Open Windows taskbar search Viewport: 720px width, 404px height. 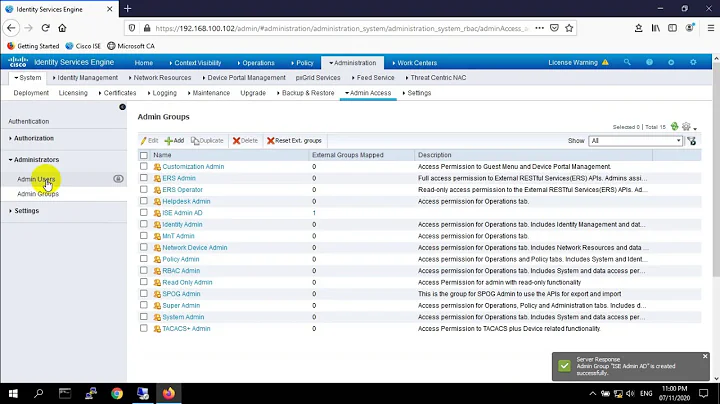tap(39, 393)
